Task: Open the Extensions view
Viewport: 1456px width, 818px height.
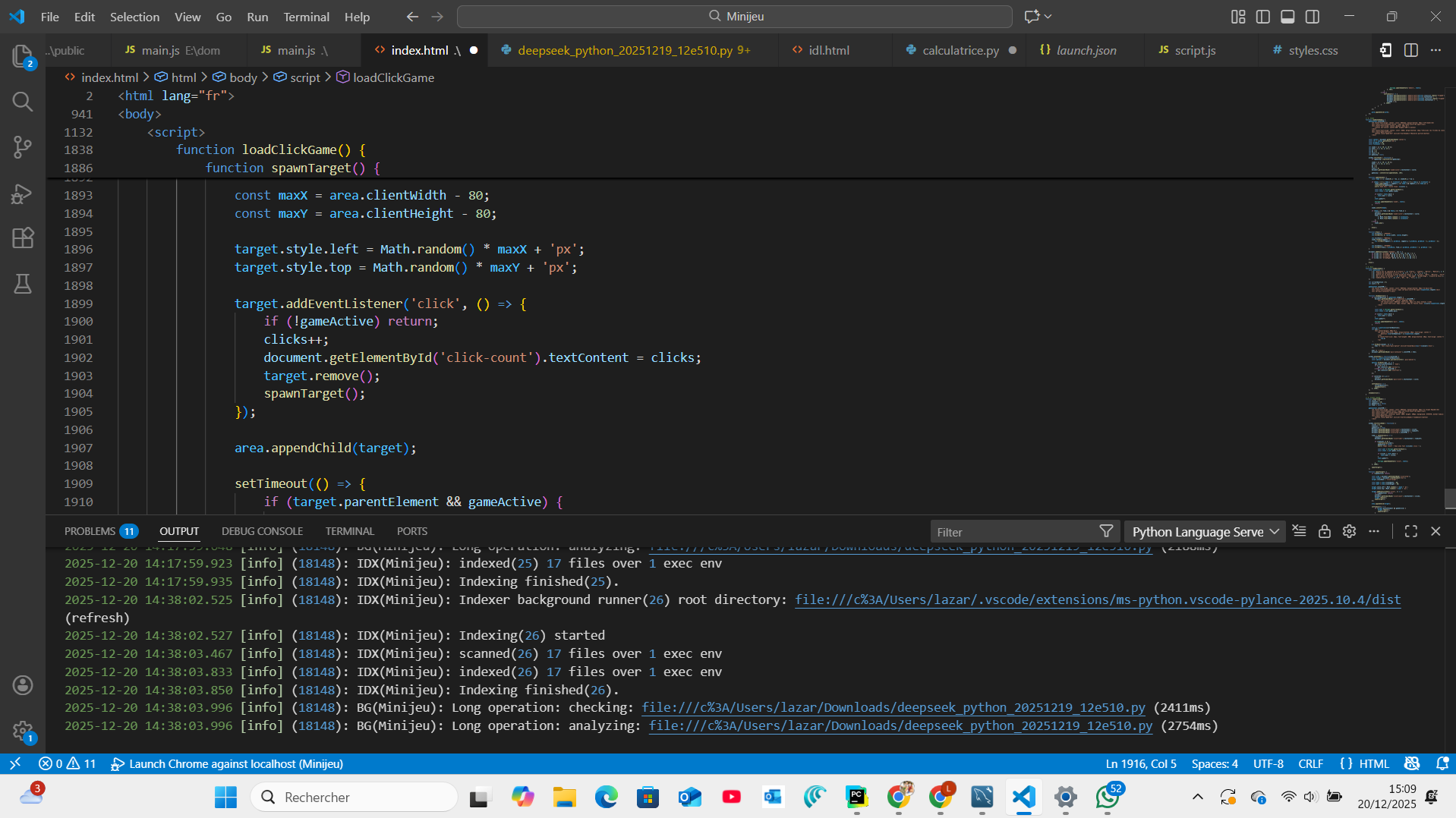Action: tap(23, 238)
